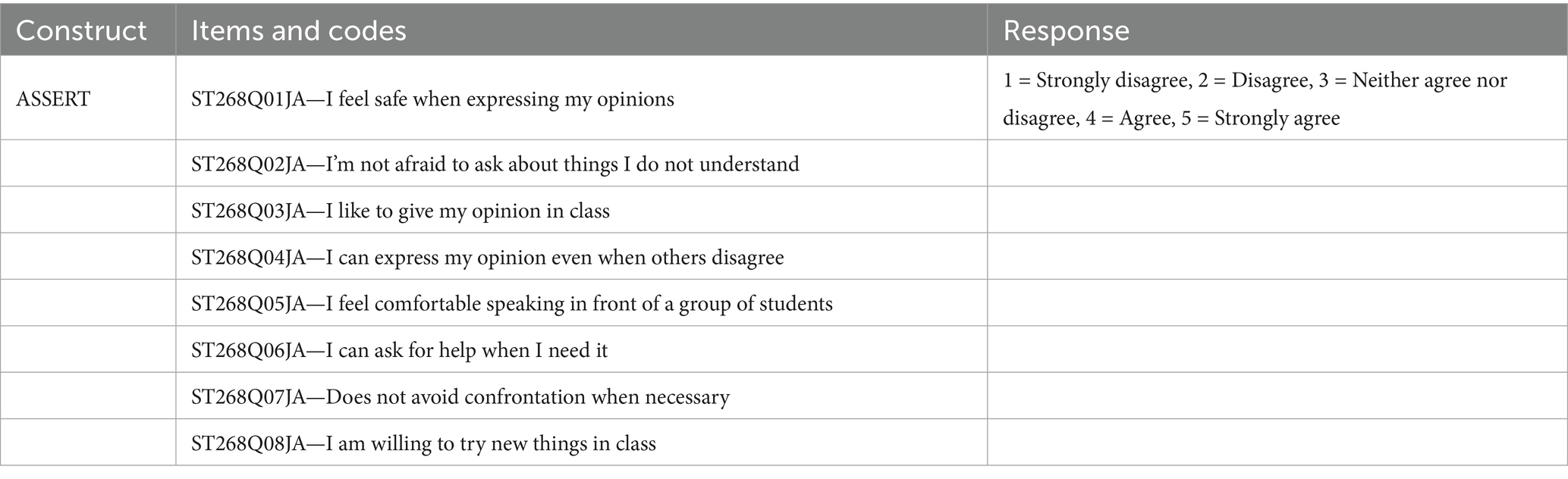The height and width of the screenshot is (479, 1568).
Task: Select ST268Q07JA avoid confrontation item
Action: 460,397
